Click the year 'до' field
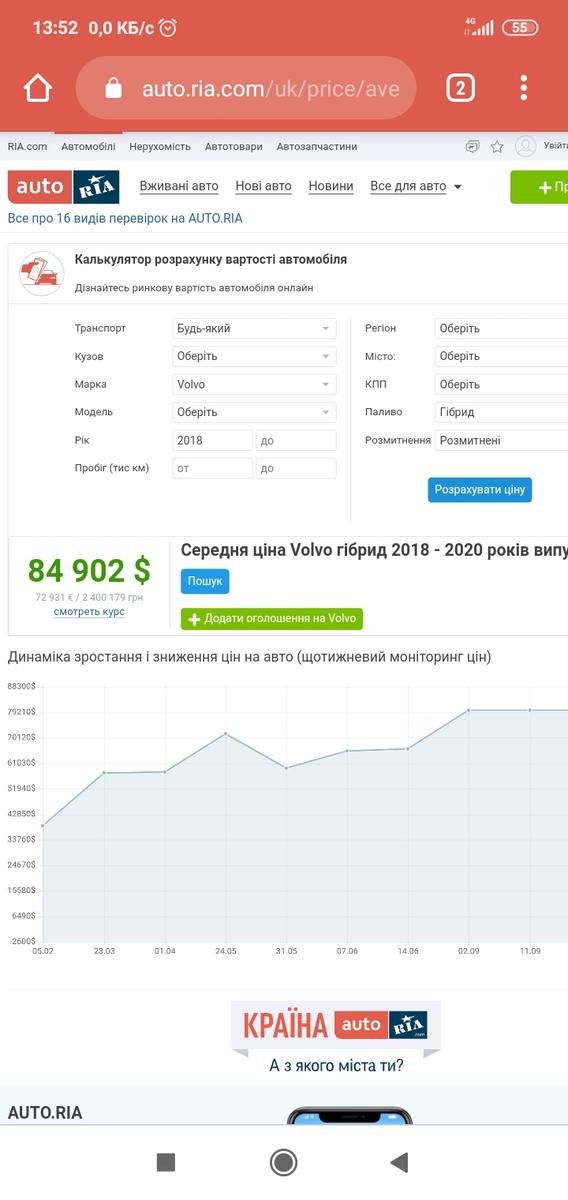 (296, 440)
